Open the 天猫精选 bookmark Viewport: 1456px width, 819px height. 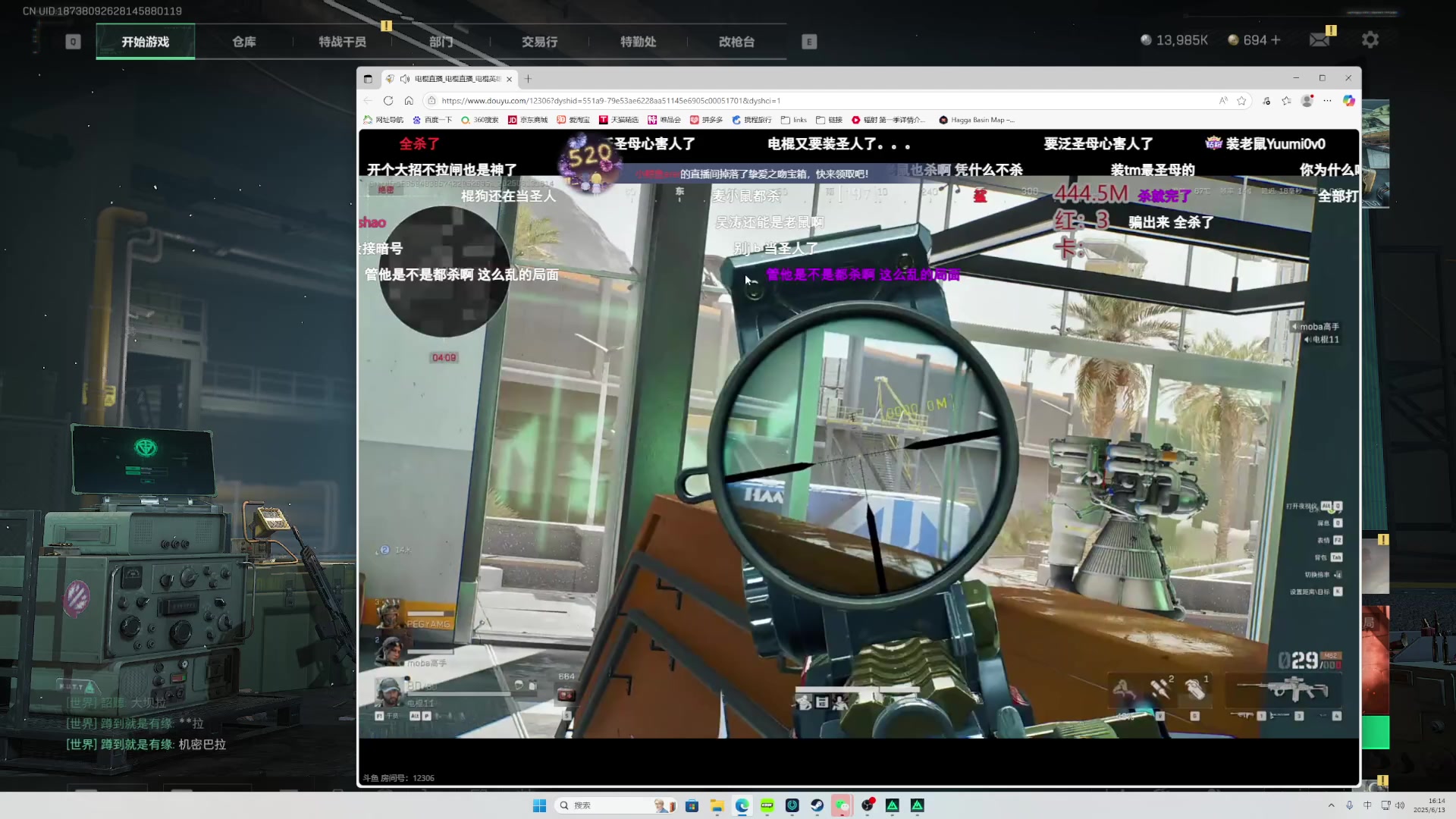click(619, 120)
